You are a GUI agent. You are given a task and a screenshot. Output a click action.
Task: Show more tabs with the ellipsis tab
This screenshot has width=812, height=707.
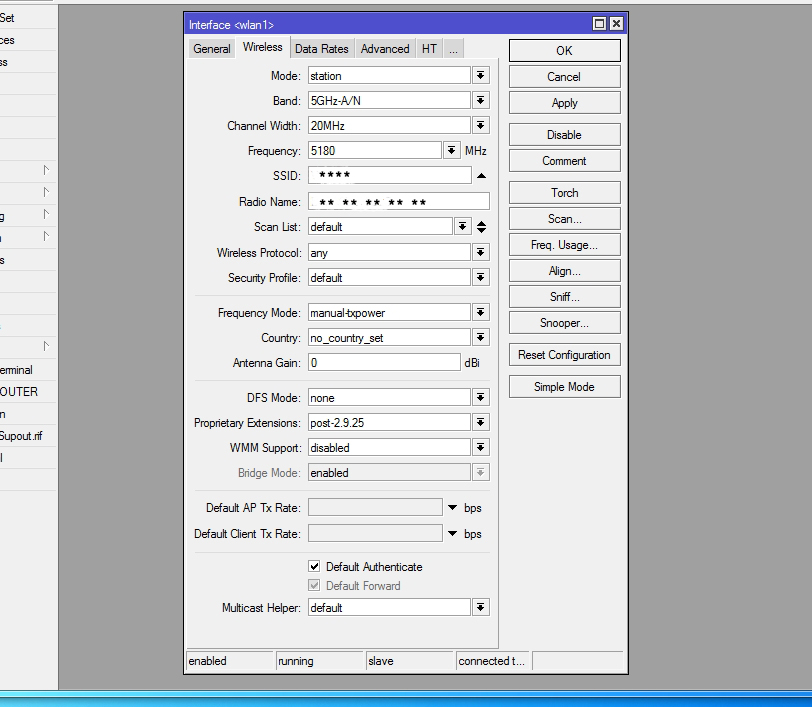point(453,49)
